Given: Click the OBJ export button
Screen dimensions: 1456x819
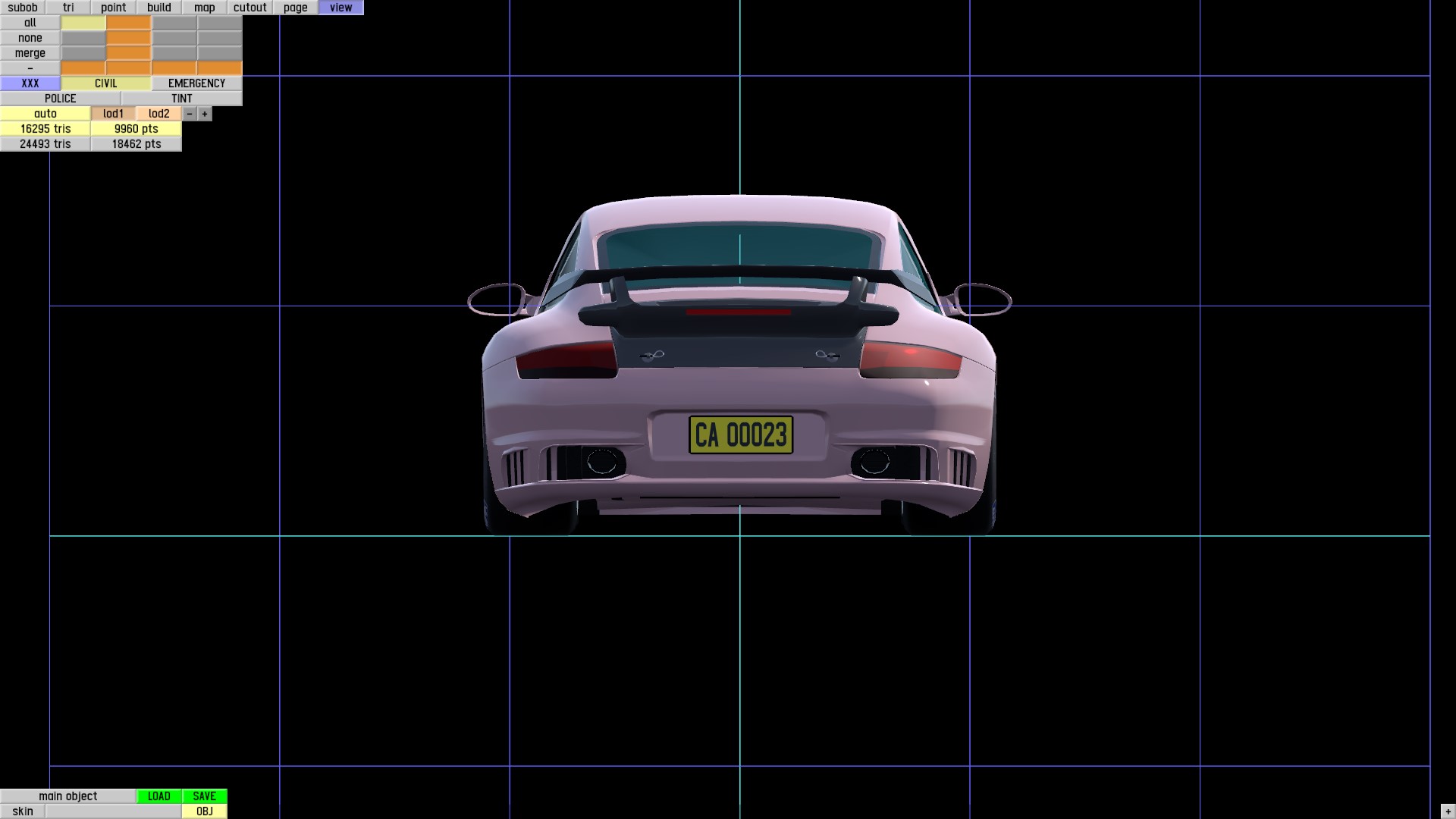Looking at the screenshot, I should 205,811.
